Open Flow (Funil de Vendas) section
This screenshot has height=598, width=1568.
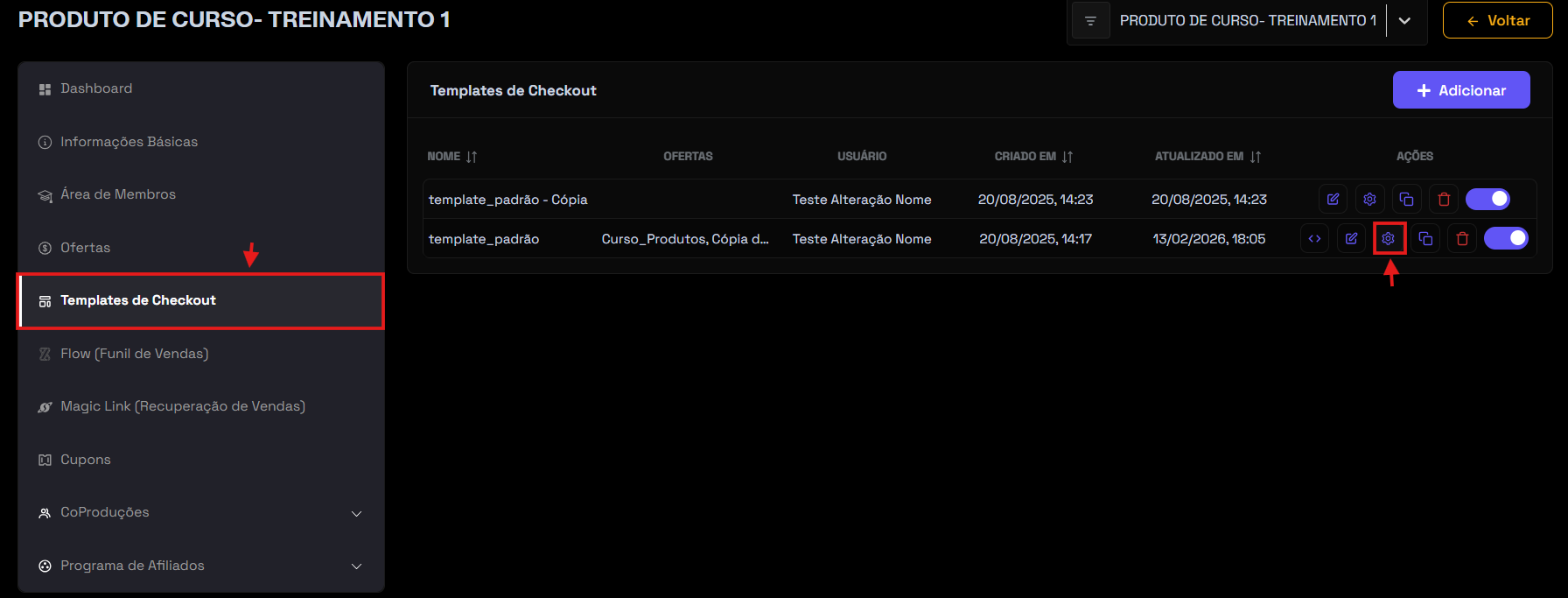(x=134, y=354)
